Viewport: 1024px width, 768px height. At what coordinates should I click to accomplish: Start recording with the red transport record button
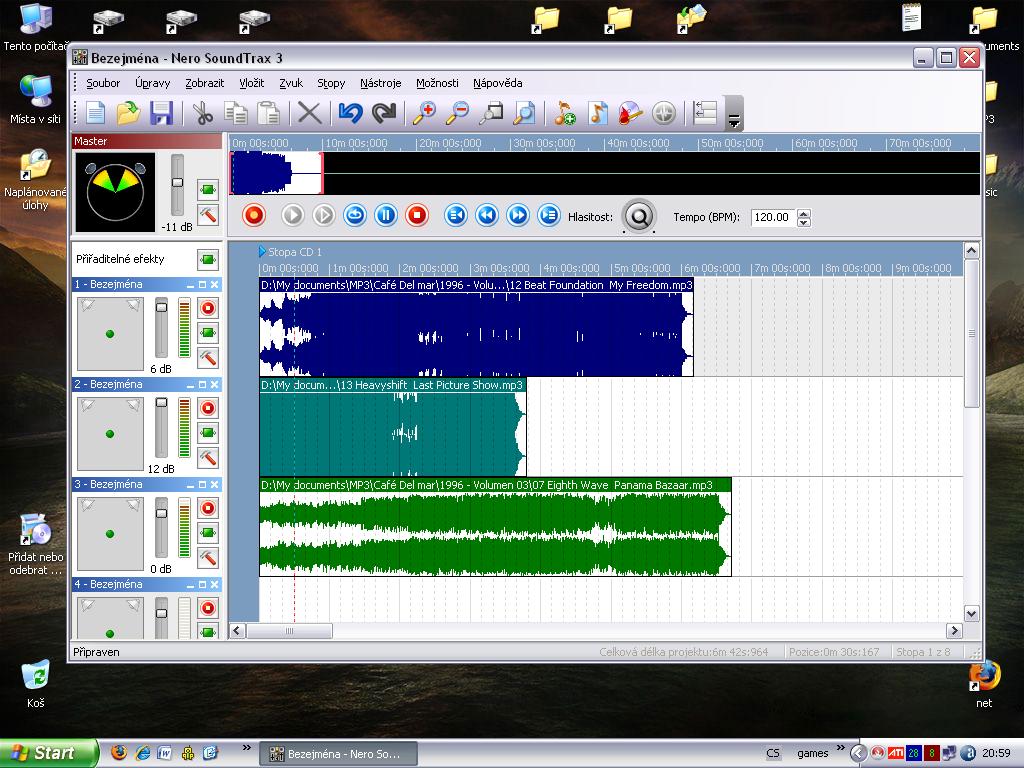pos(254,215)
